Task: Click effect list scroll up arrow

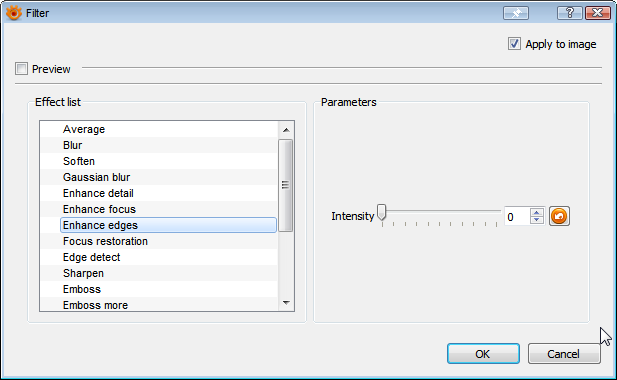Action: pos(286,129)
